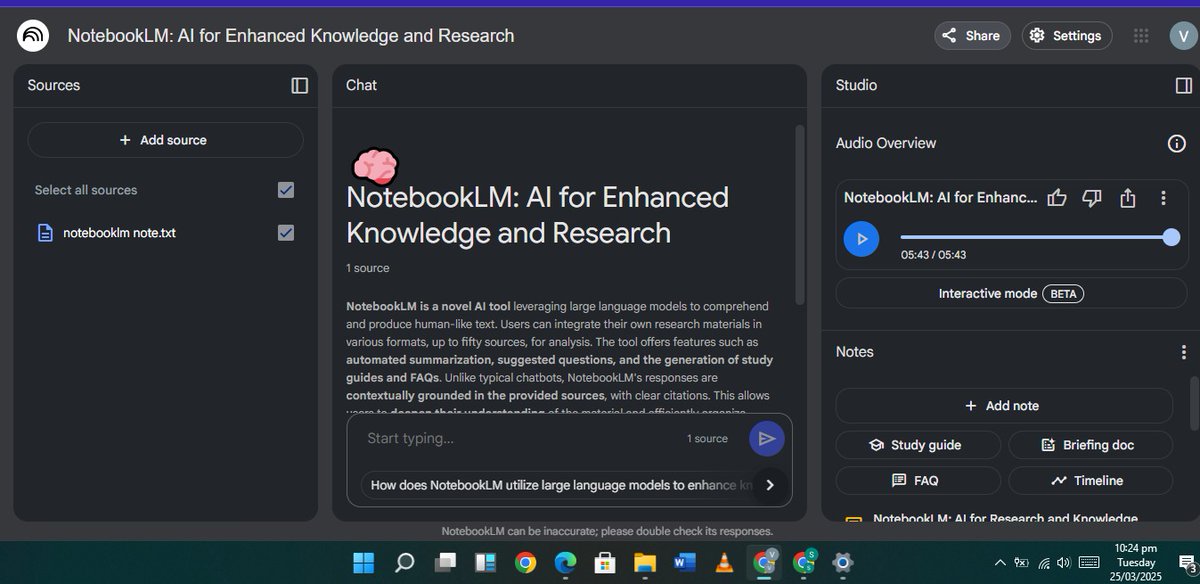The image size is (1200, 584).
Task: Toggle the notebooklm note.txt checkbox
Action: tap(286, 233)
